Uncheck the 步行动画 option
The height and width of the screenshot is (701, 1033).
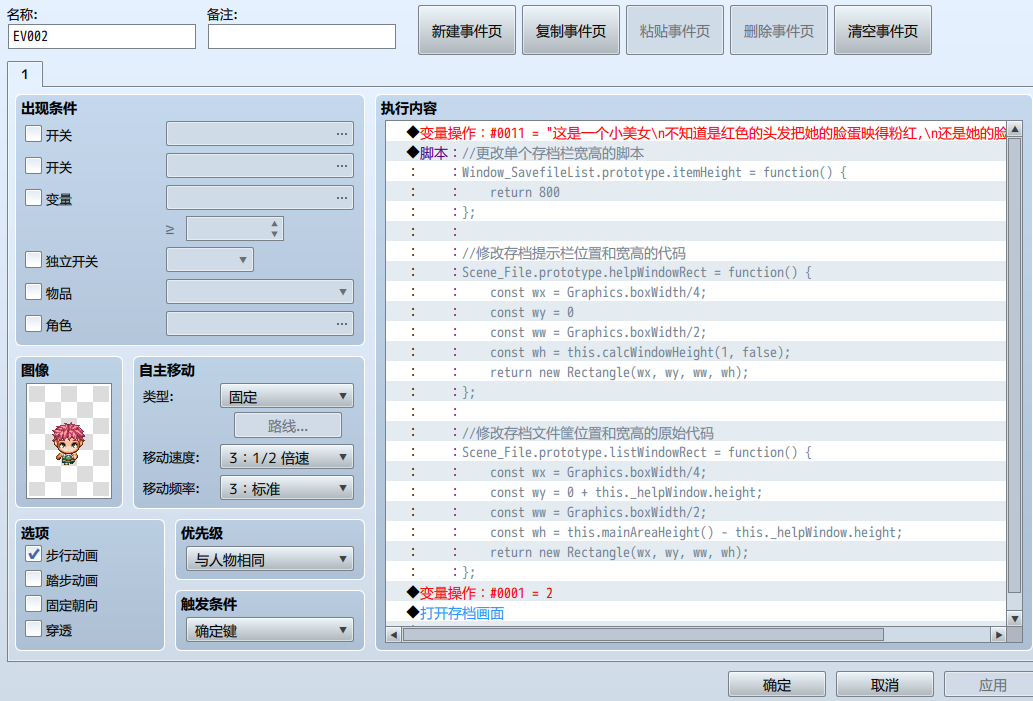[x=33, y=554]
